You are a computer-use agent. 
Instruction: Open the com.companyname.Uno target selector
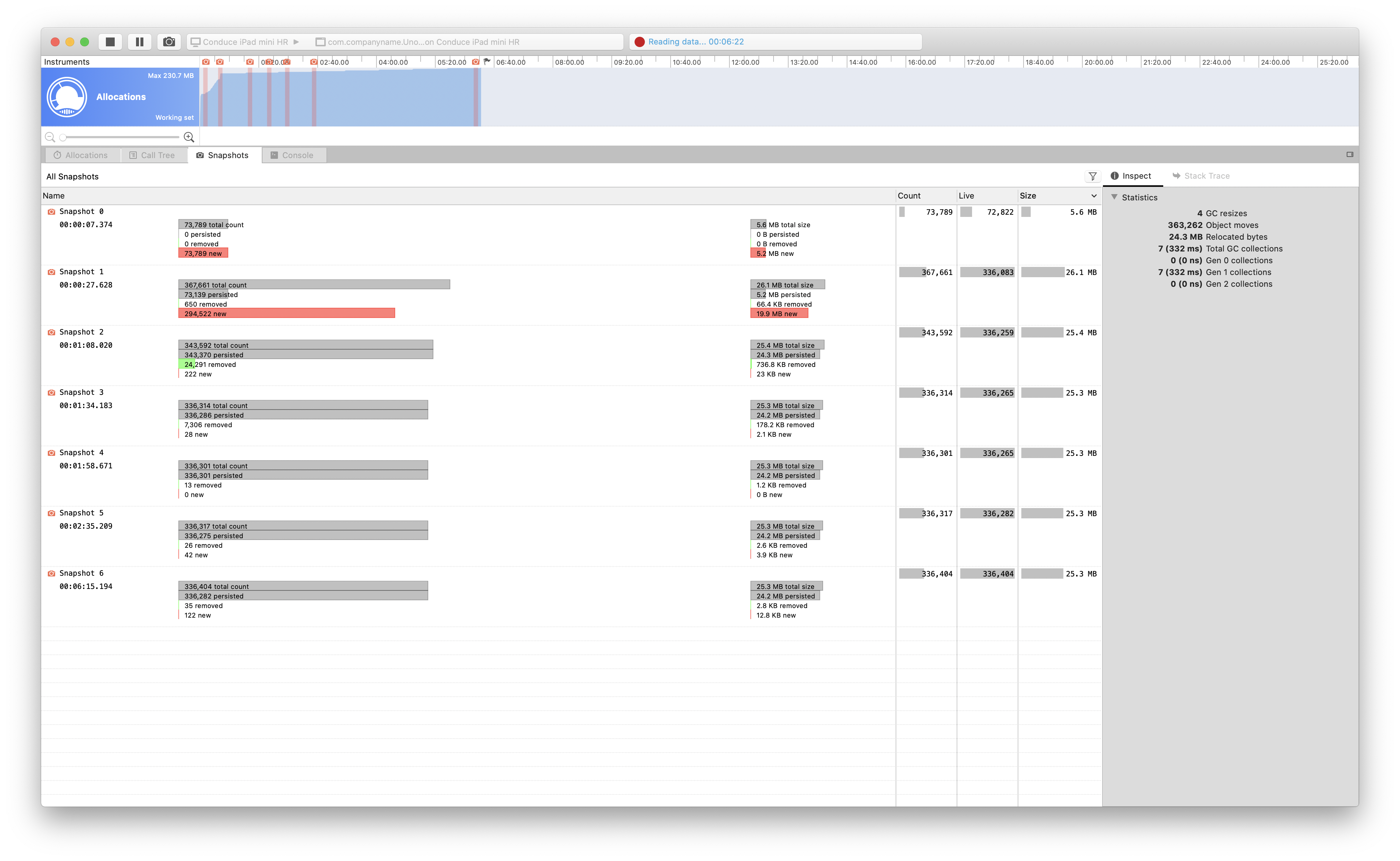418,42
